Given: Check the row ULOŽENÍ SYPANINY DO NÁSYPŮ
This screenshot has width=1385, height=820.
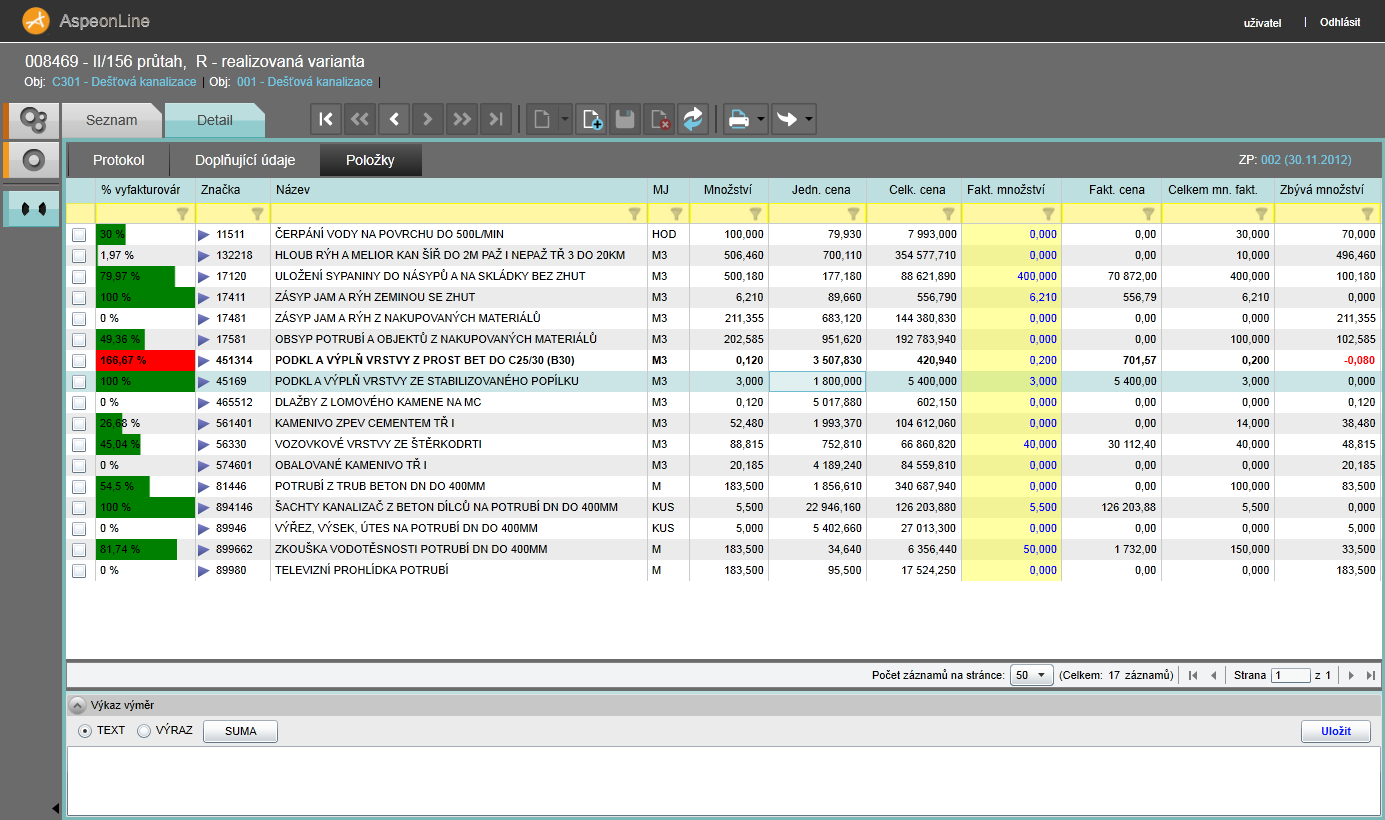Looking at the screenshot, I should (x=80, y=276).
